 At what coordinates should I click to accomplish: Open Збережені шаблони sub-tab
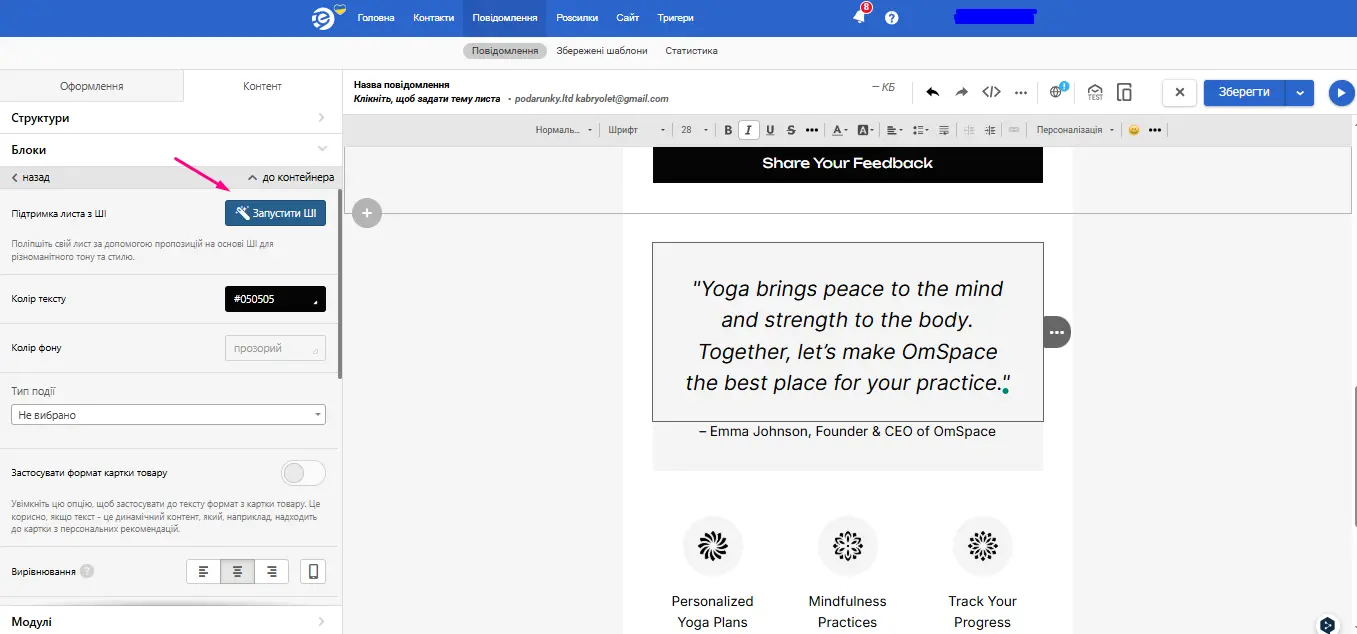602,51
